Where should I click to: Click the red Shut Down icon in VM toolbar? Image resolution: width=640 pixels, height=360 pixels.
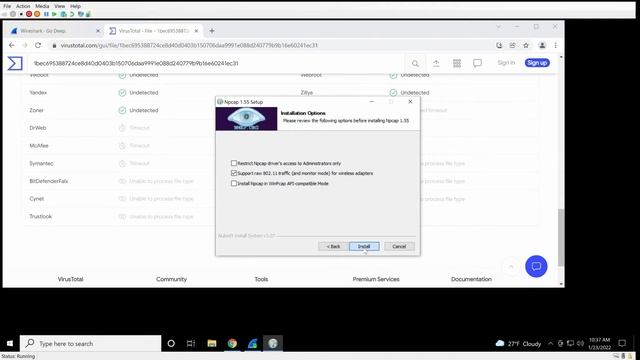29,14
